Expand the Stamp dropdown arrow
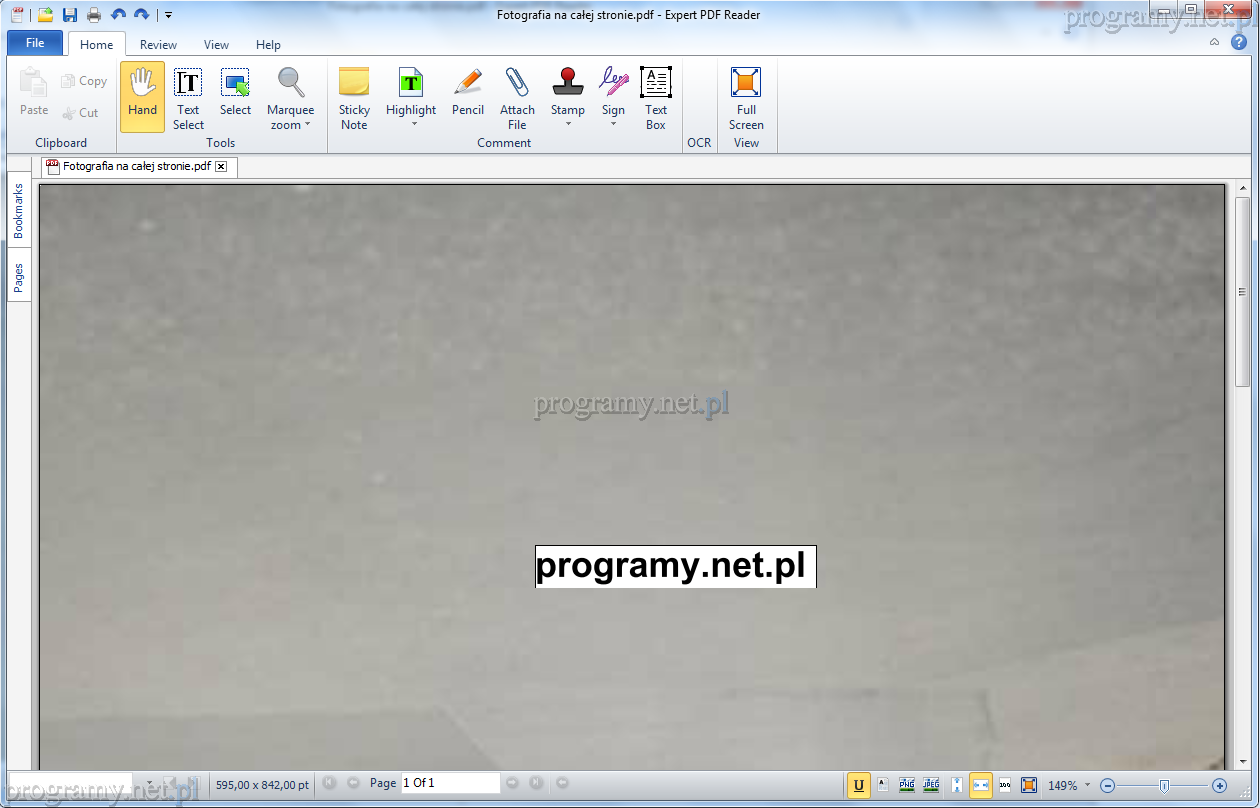The width and height of the screenshot is (1260, 808). click(x=568, y=125)
